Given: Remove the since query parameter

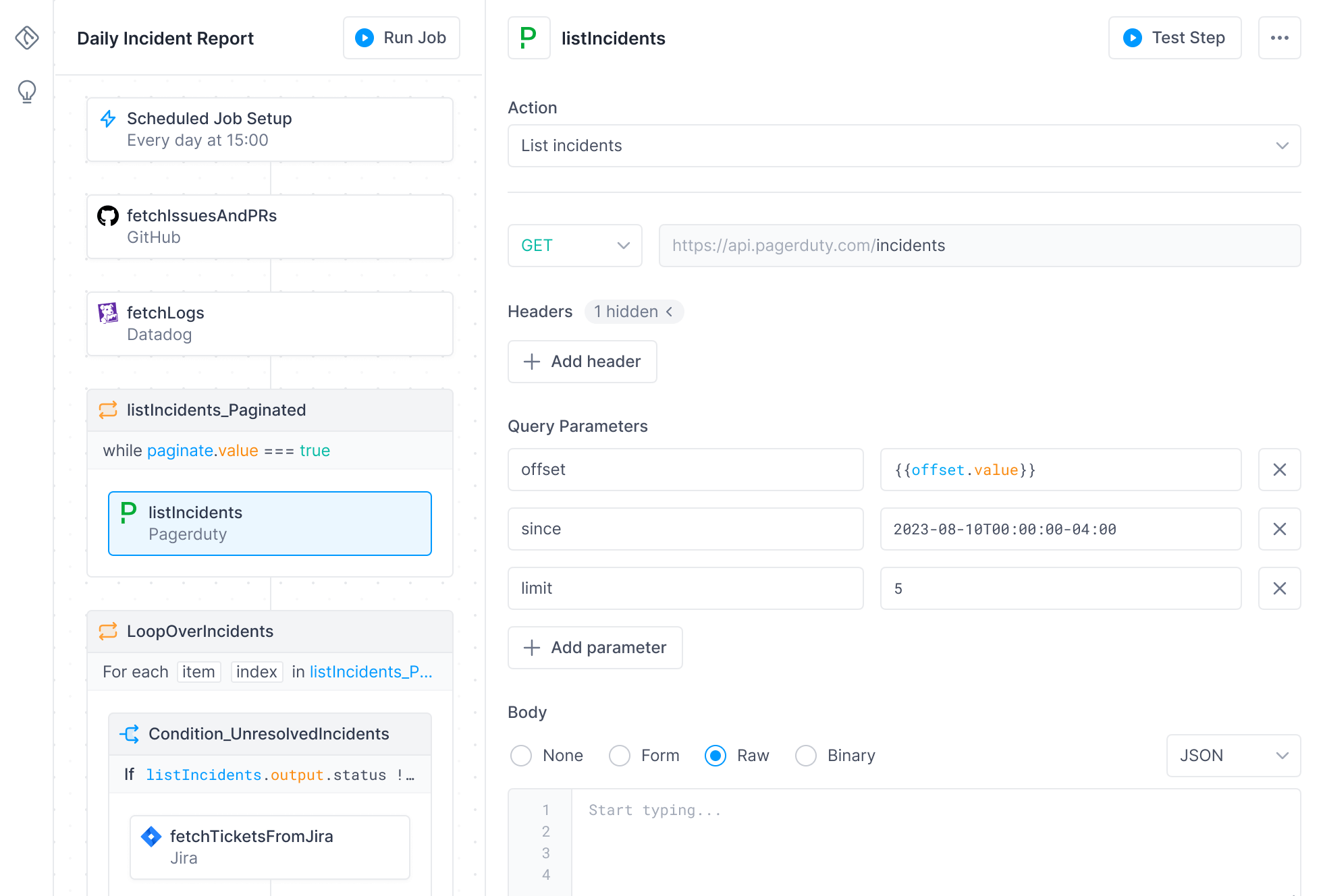Looking at the screenshot, I should (x=1279, y=529).
